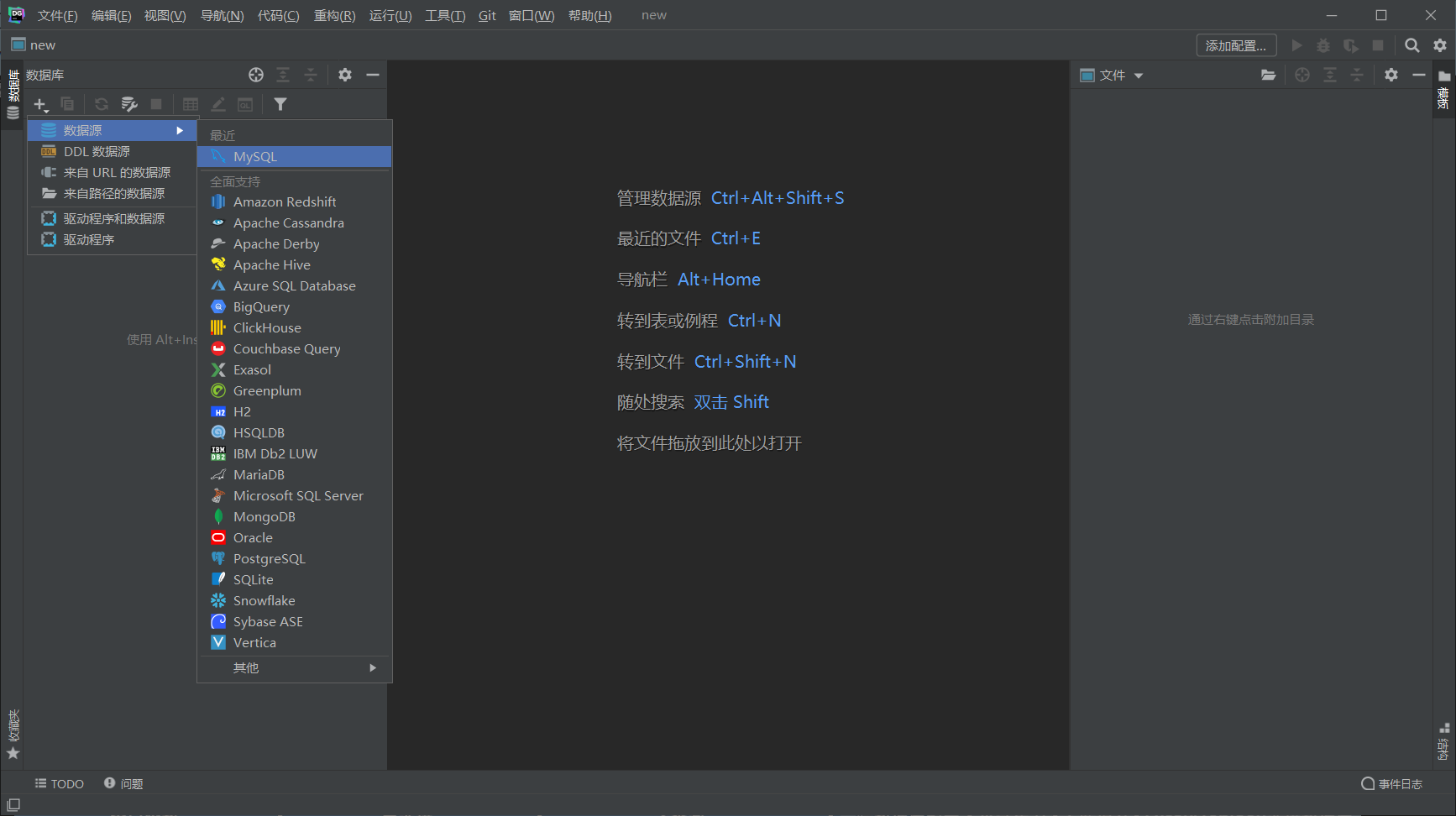Click the duplicate icon in database toolbar
The height and width of the screenshot is (816, 1456).
67,104
